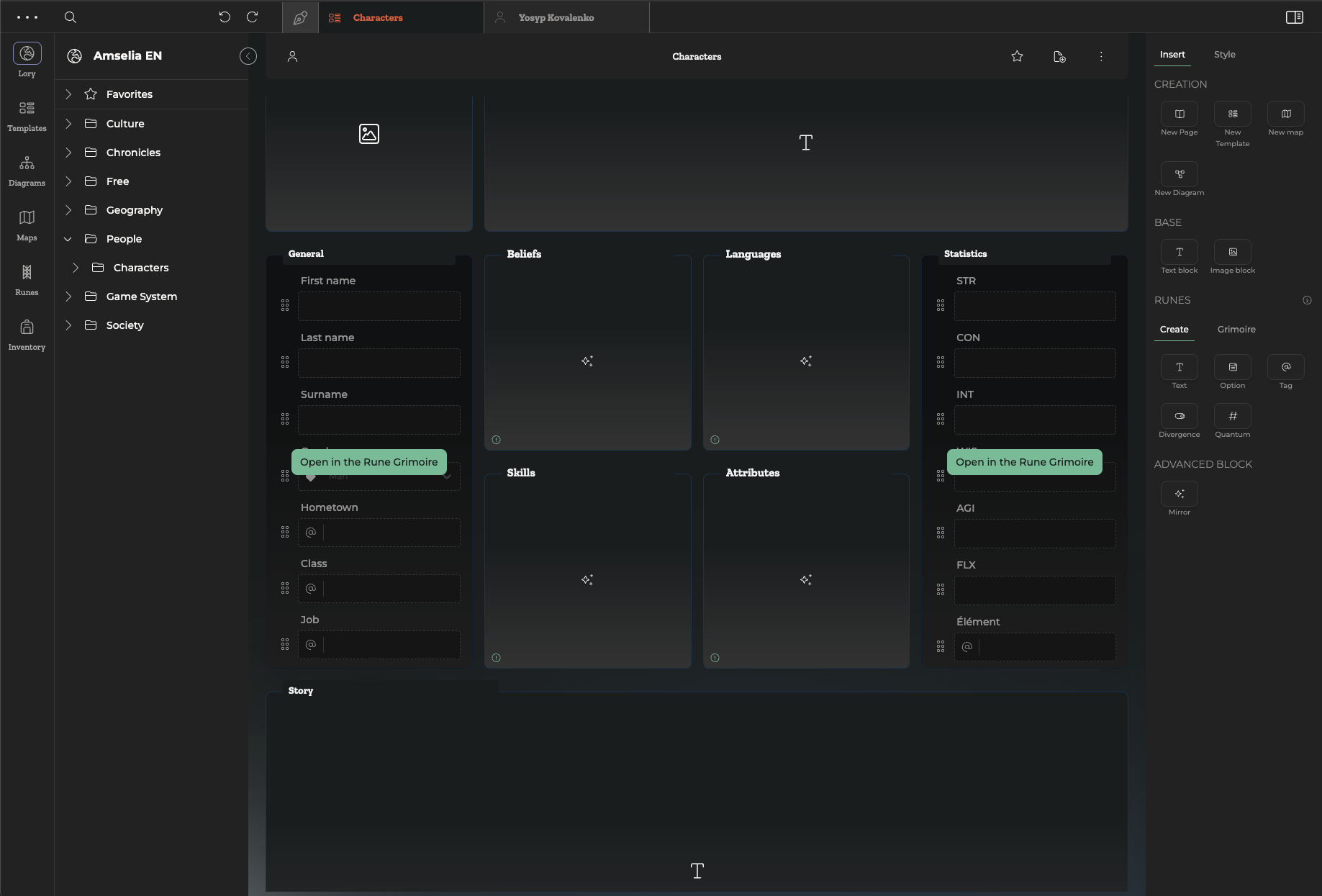
Task: Collapse the Amselia EN sidebar
Action: click(248, 56)
